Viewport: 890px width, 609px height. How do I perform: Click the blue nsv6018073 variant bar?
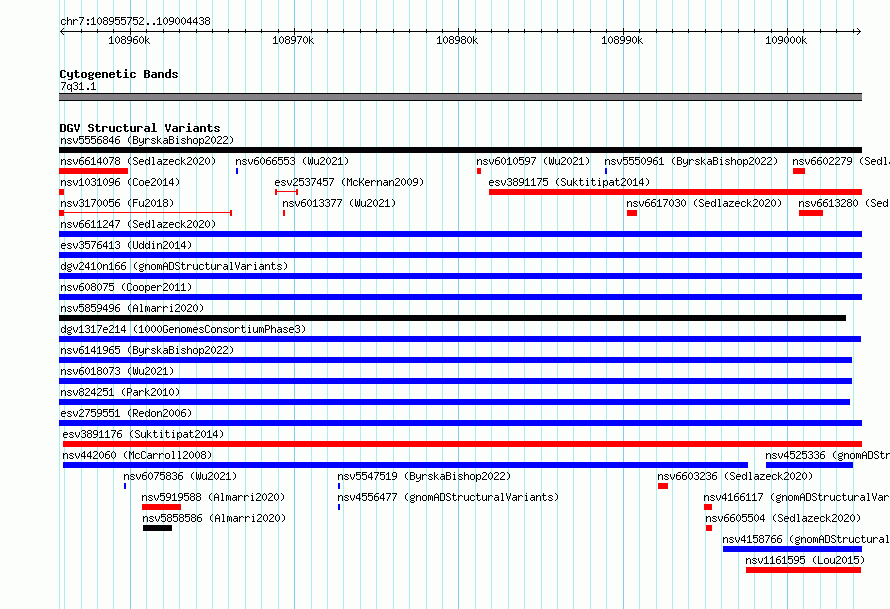[x=455, y=381]
